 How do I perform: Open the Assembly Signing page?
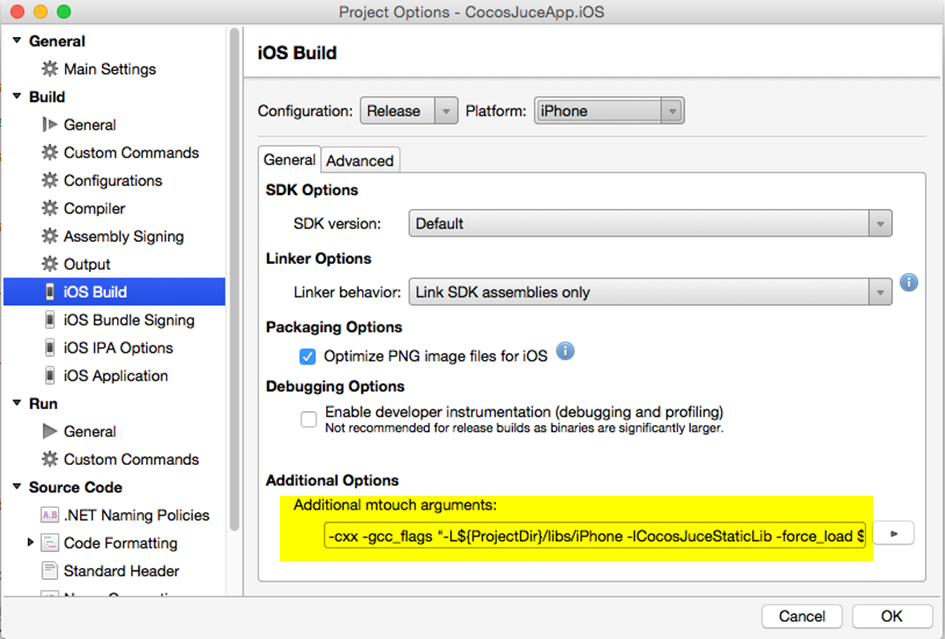pos(124,236)
